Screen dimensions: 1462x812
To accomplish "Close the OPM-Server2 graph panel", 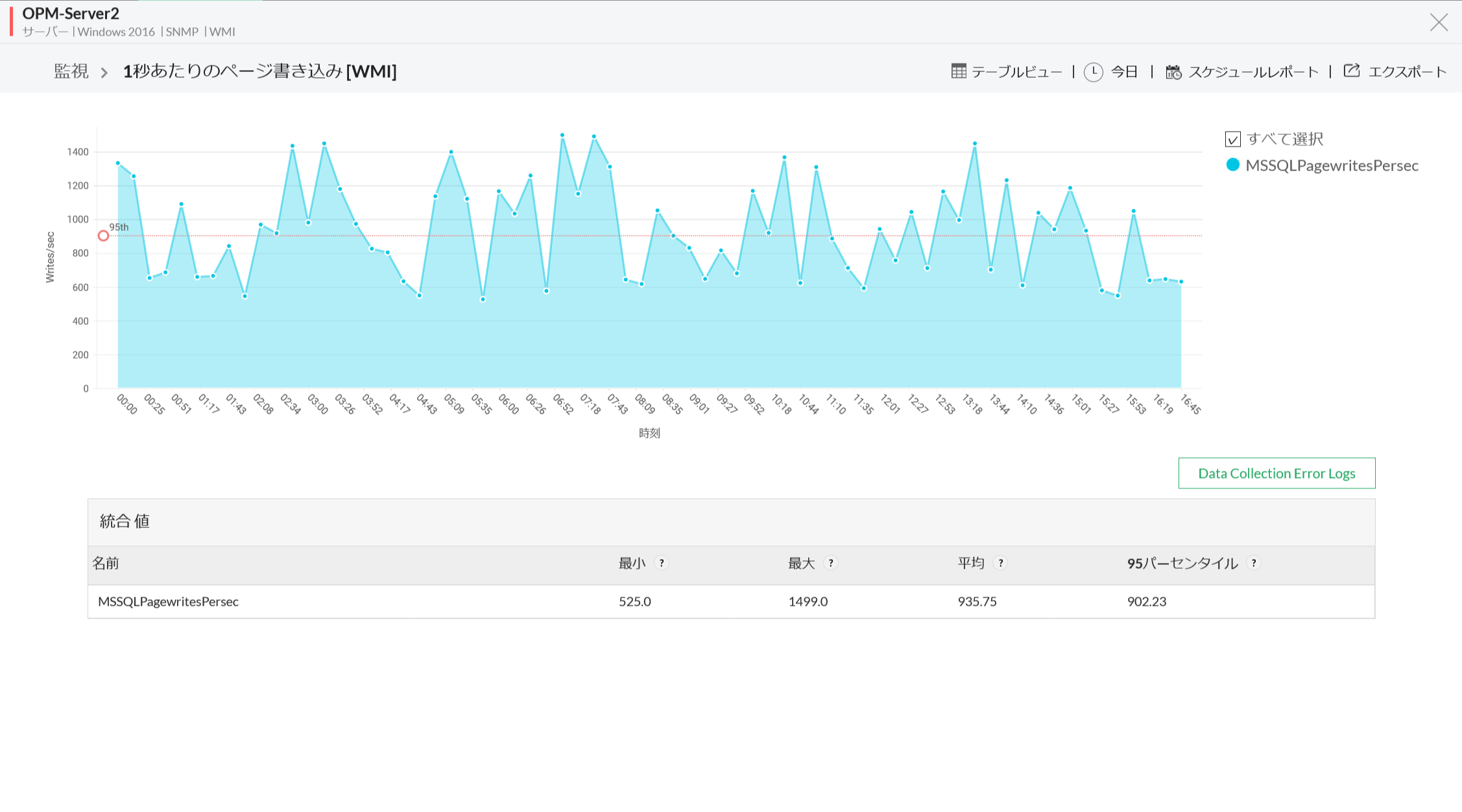I will [1438, 23].
